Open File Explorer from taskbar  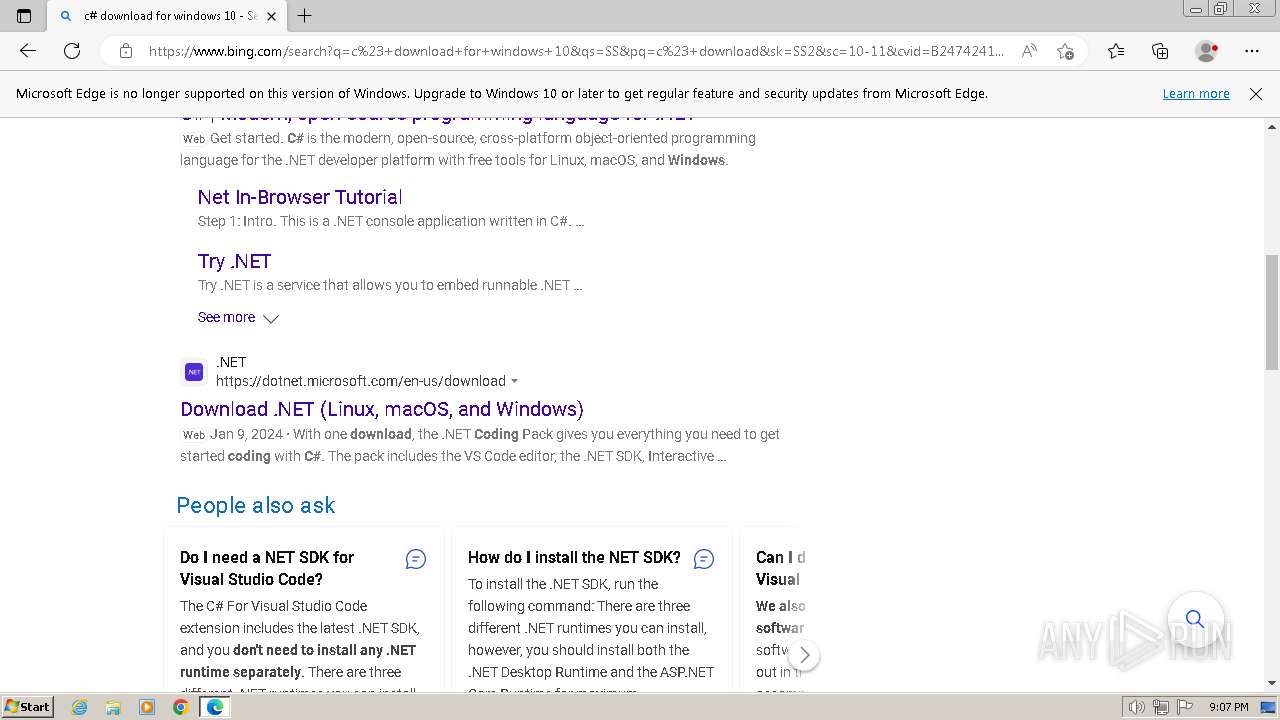point(113,707)
